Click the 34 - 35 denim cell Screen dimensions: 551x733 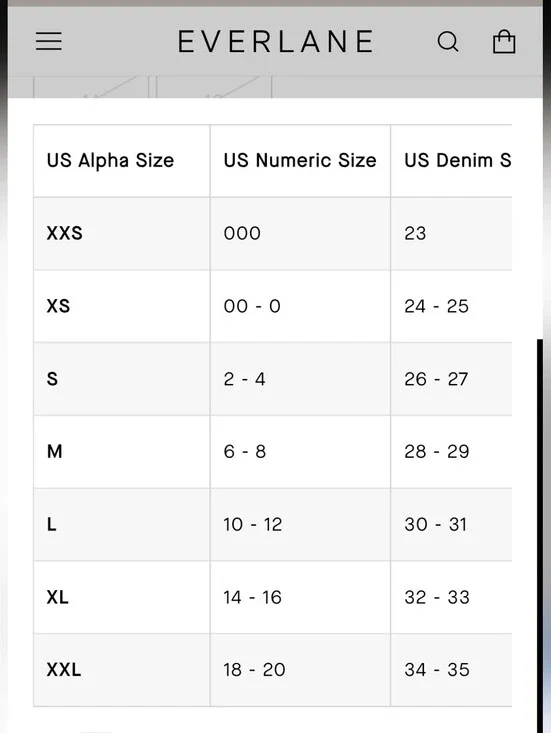click(451, 670)
